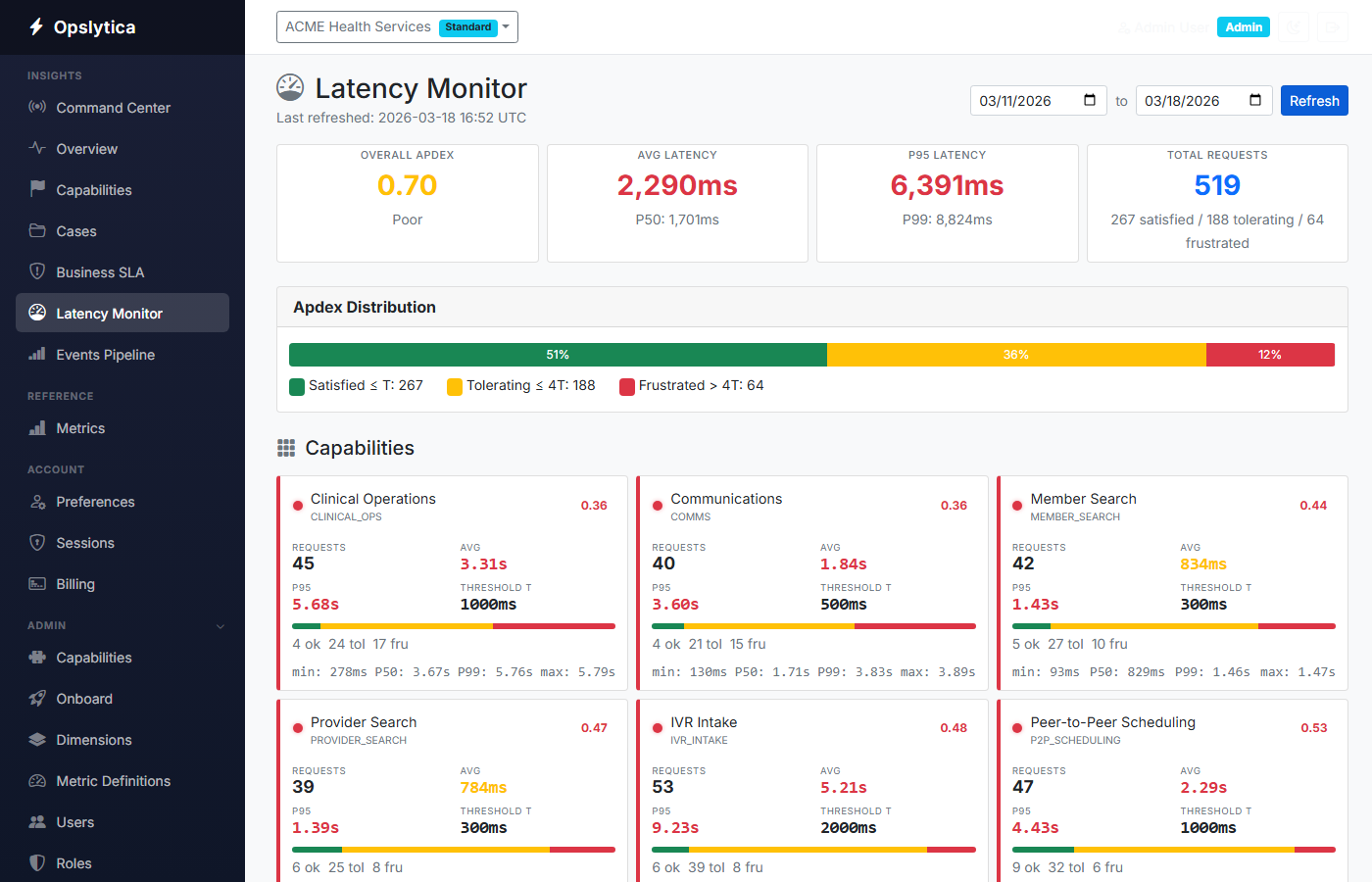The image size is (1372, 882).
Task: Click the gauge icon beside Latency Monitor title
Action: coord(290,86)
